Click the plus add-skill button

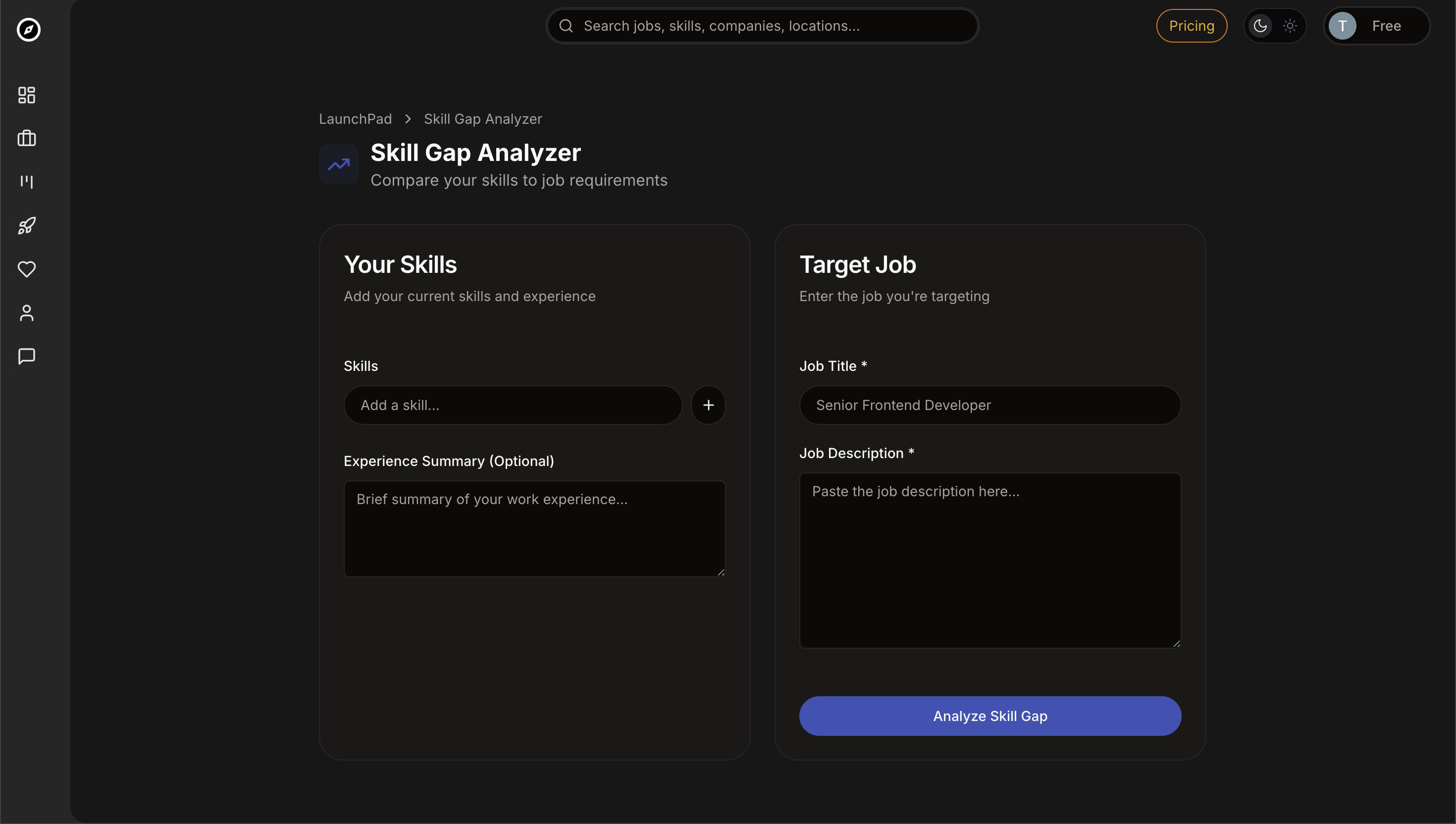[x=708, y=405]
